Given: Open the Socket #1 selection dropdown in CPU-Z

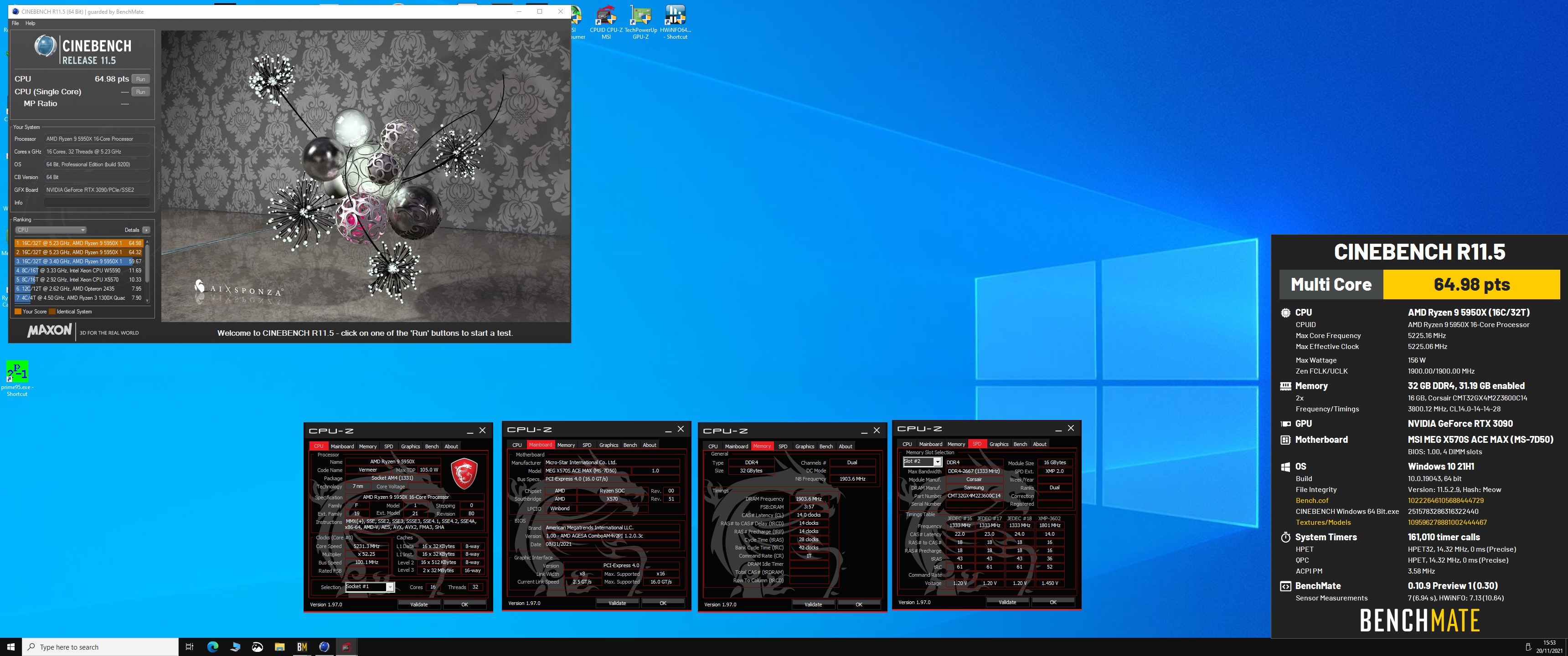Looking at the screenshot, I should coord(370,587).
